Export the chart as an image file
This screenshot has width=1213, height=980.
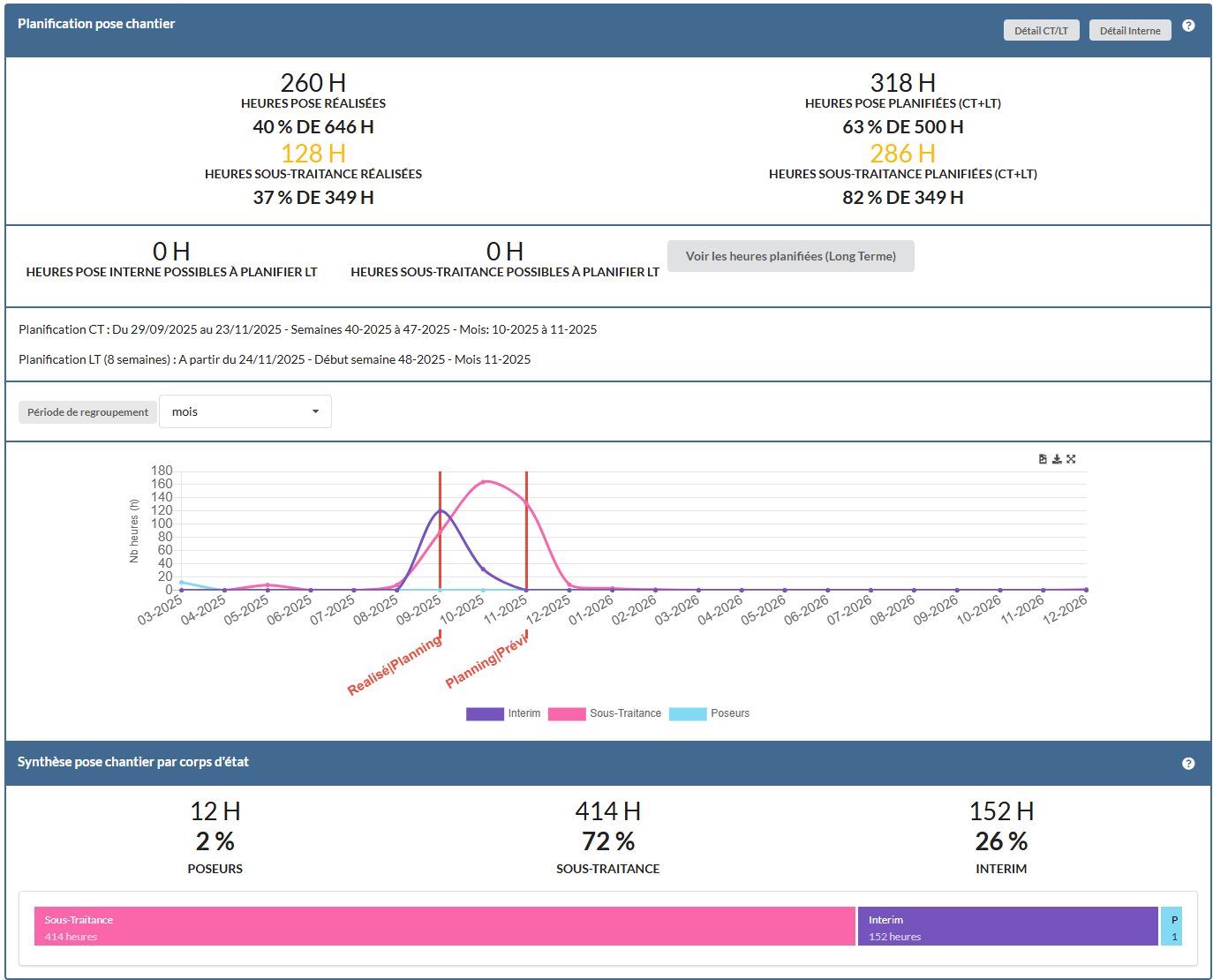[x=1043, y=459]
